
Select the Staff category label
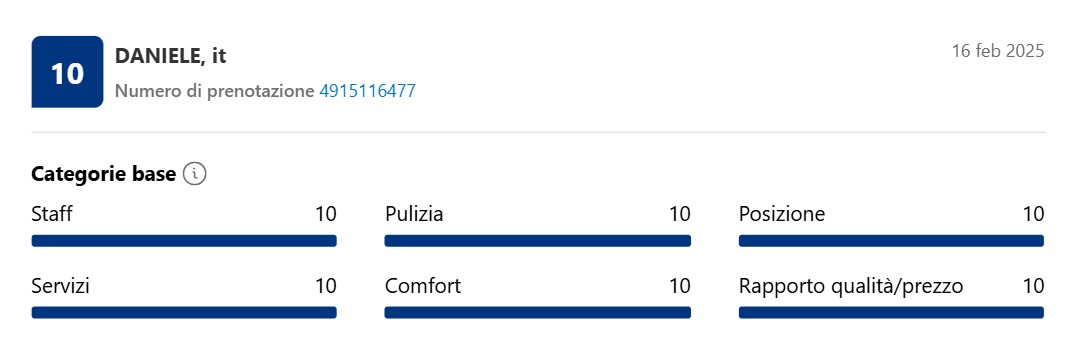52,214
